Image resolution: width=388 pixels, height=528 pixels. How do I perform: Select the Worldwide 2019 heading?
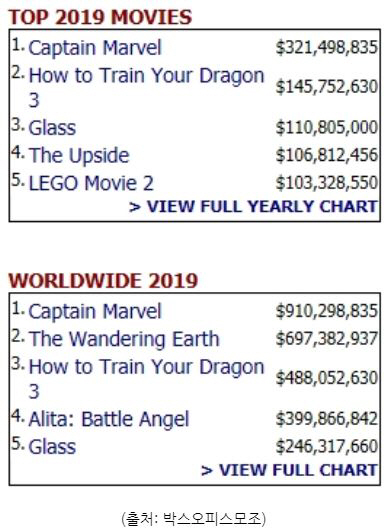point(103,280)
